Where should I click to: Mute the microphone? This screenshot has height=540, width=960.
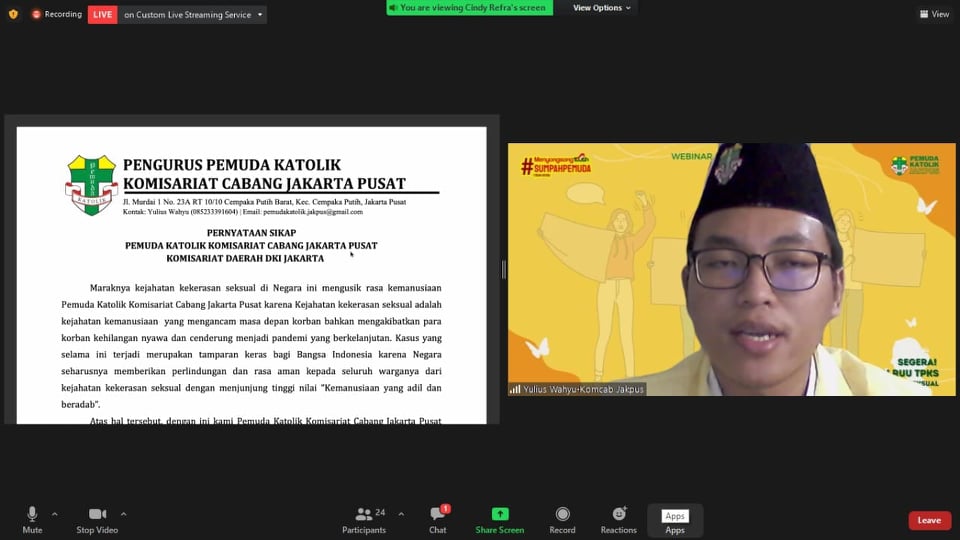coord(32,520)
